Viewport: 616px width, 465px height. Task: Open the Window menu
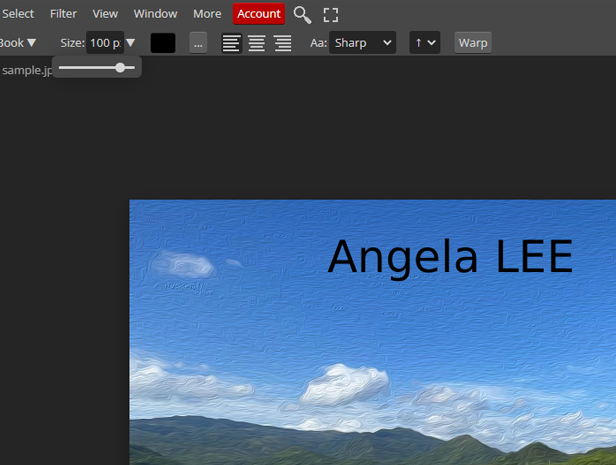[155, 14]
